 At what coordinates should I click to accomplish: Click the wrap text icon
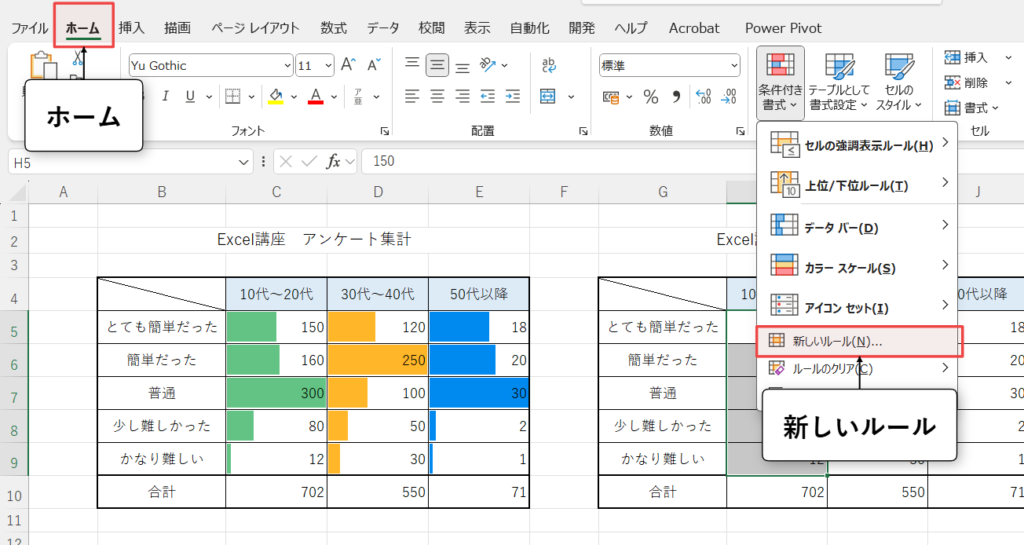[x=549, y=66]
